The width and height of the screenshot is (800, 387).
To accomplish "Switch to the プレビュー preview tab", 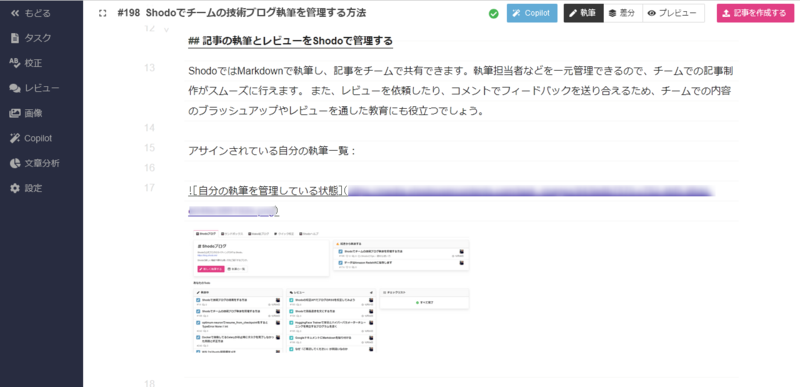I will pos(673,13).
